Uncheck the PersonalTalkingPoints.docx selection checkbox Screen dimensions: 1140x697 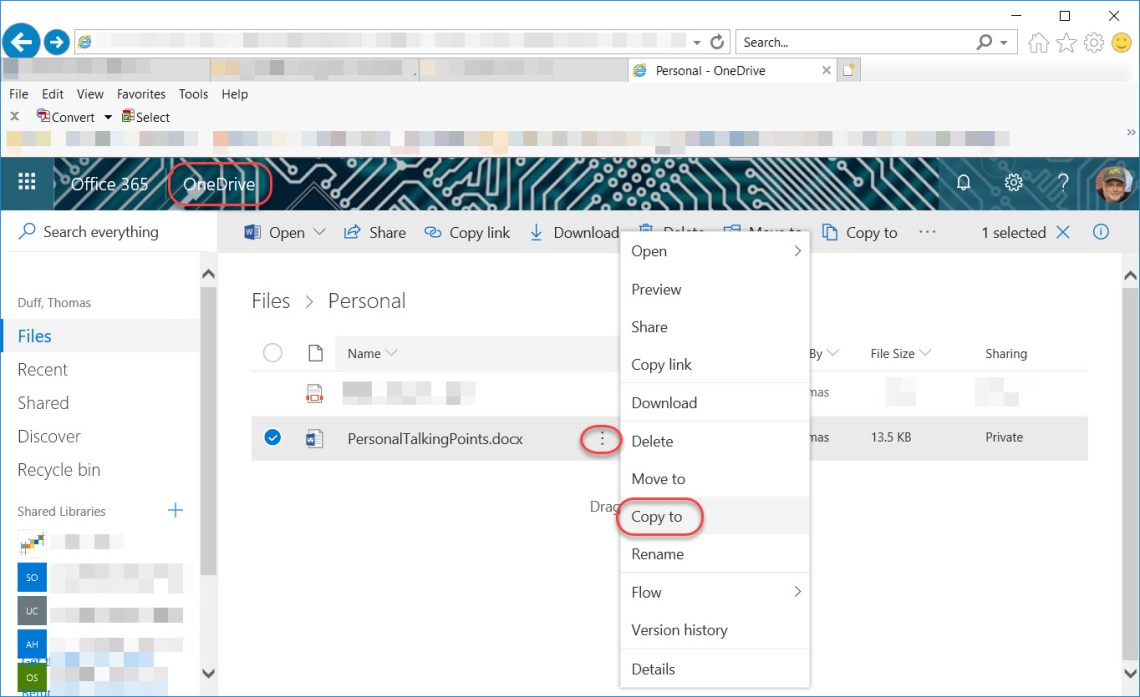[272, 438]
